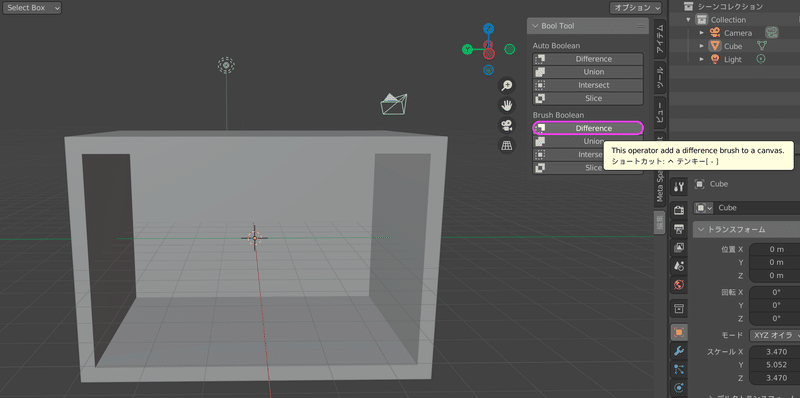Switch perspective/orthographic with grid icon
Screen dimensions: 800x398
click(506, 145)
